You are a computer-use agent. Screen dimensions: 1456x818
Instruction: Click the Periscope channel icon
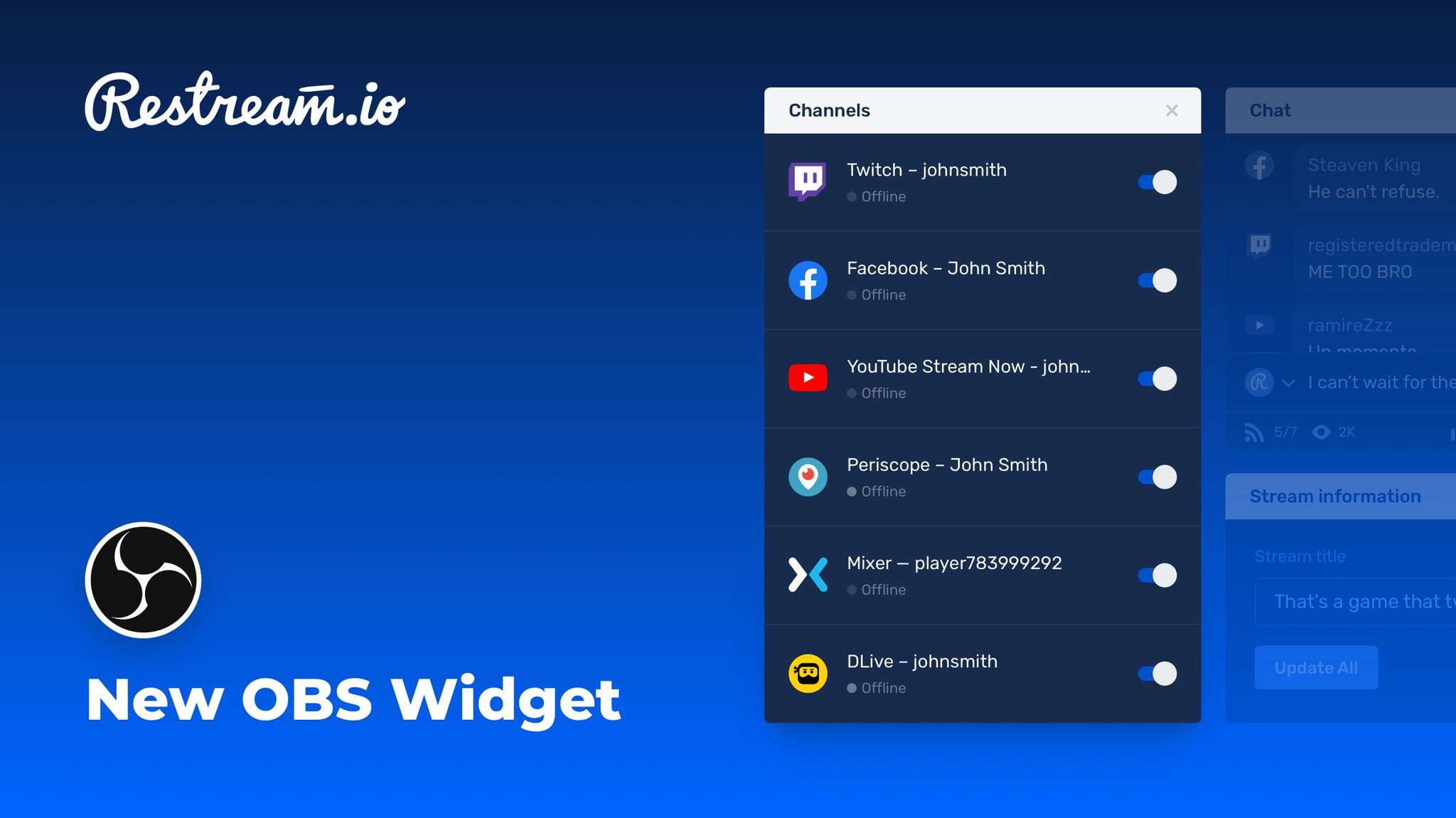[808, 476]
